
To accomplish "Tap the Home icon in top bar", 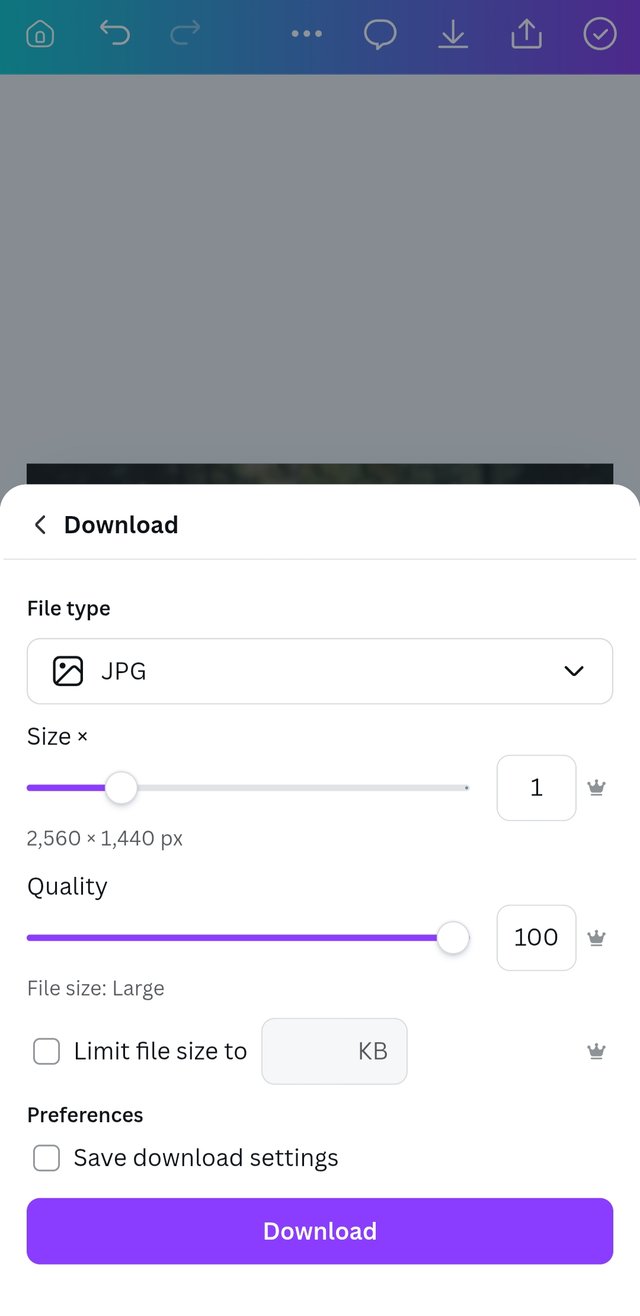I will 40,35.
